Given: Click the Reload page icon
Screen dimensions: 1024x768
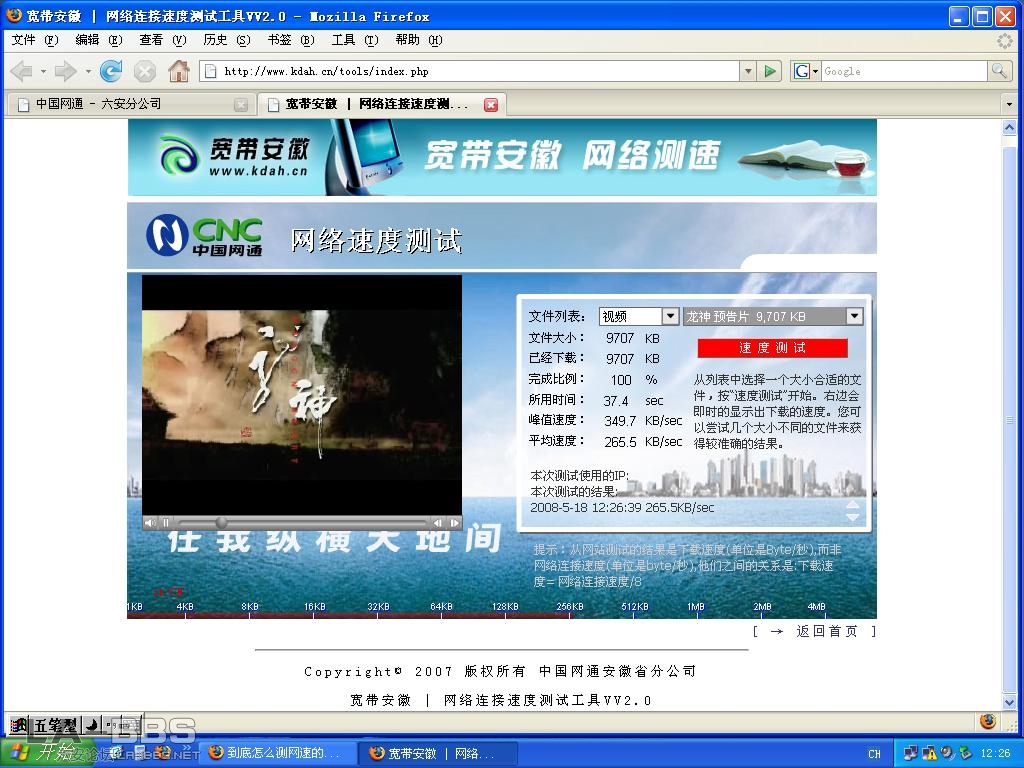Looking at the screenshot, I should coord(110,71).
